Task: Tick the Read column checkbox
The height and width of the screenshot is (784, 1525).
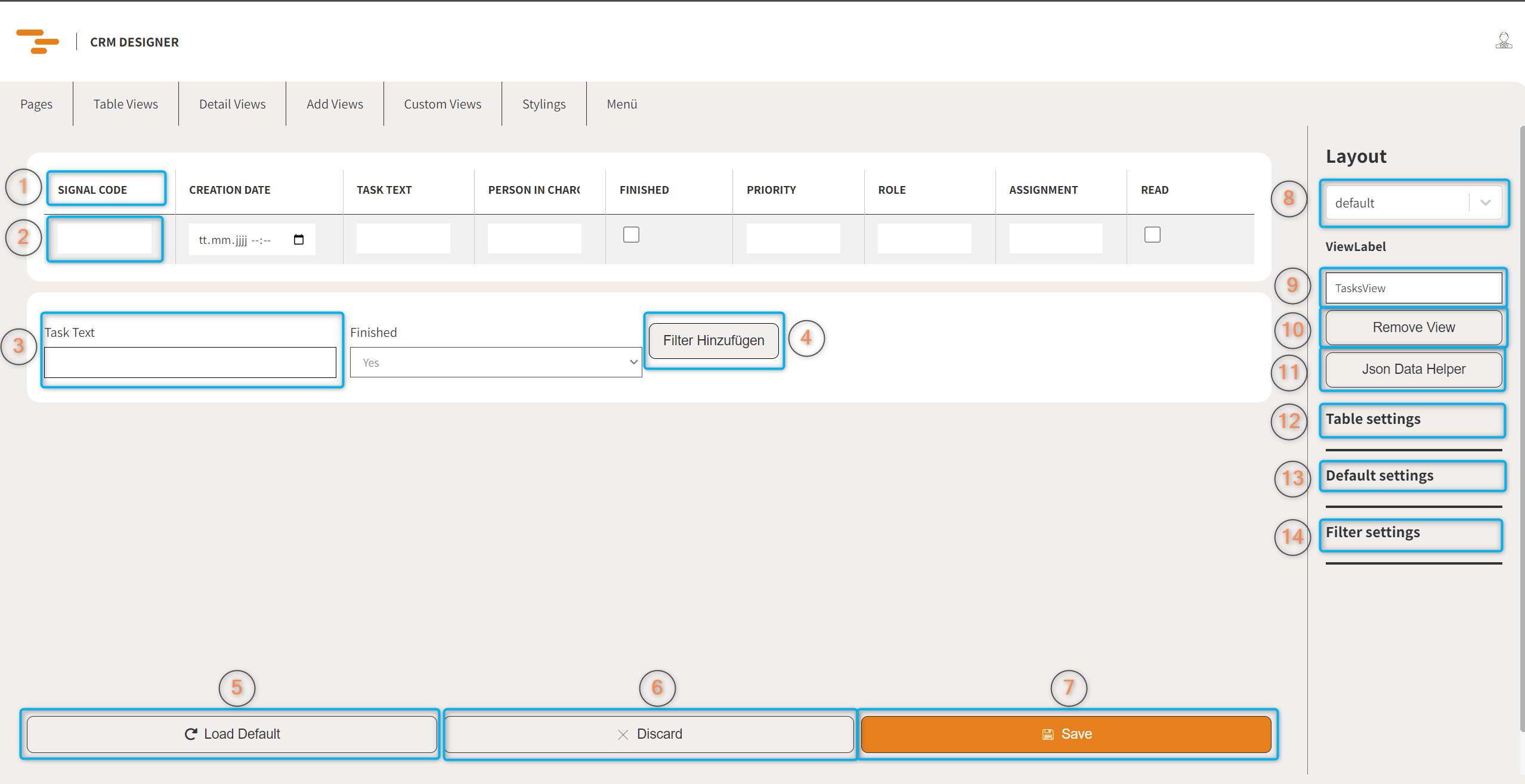Action: (x=1152, y=234)
